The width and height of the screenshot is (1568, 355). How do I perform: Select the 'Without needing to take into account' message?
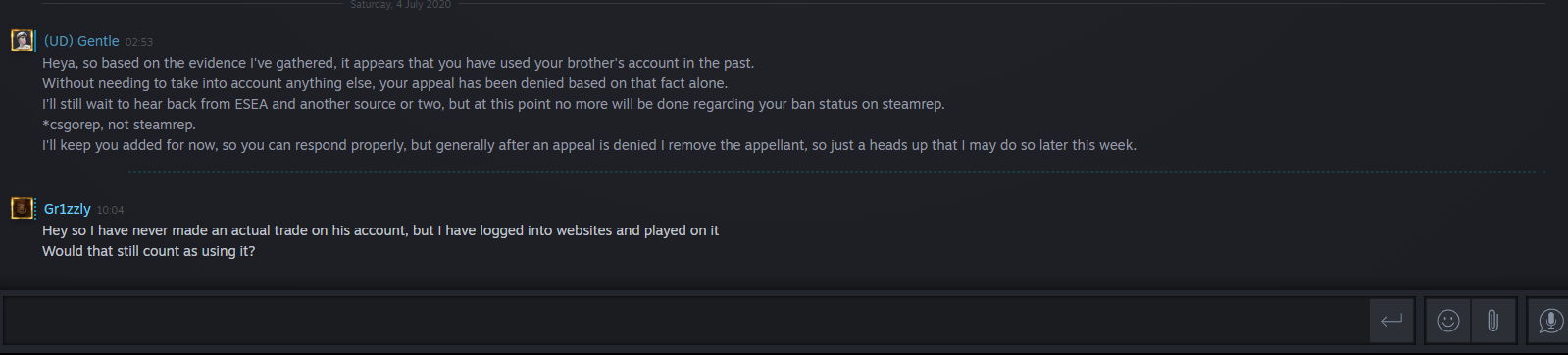point(384,83)
